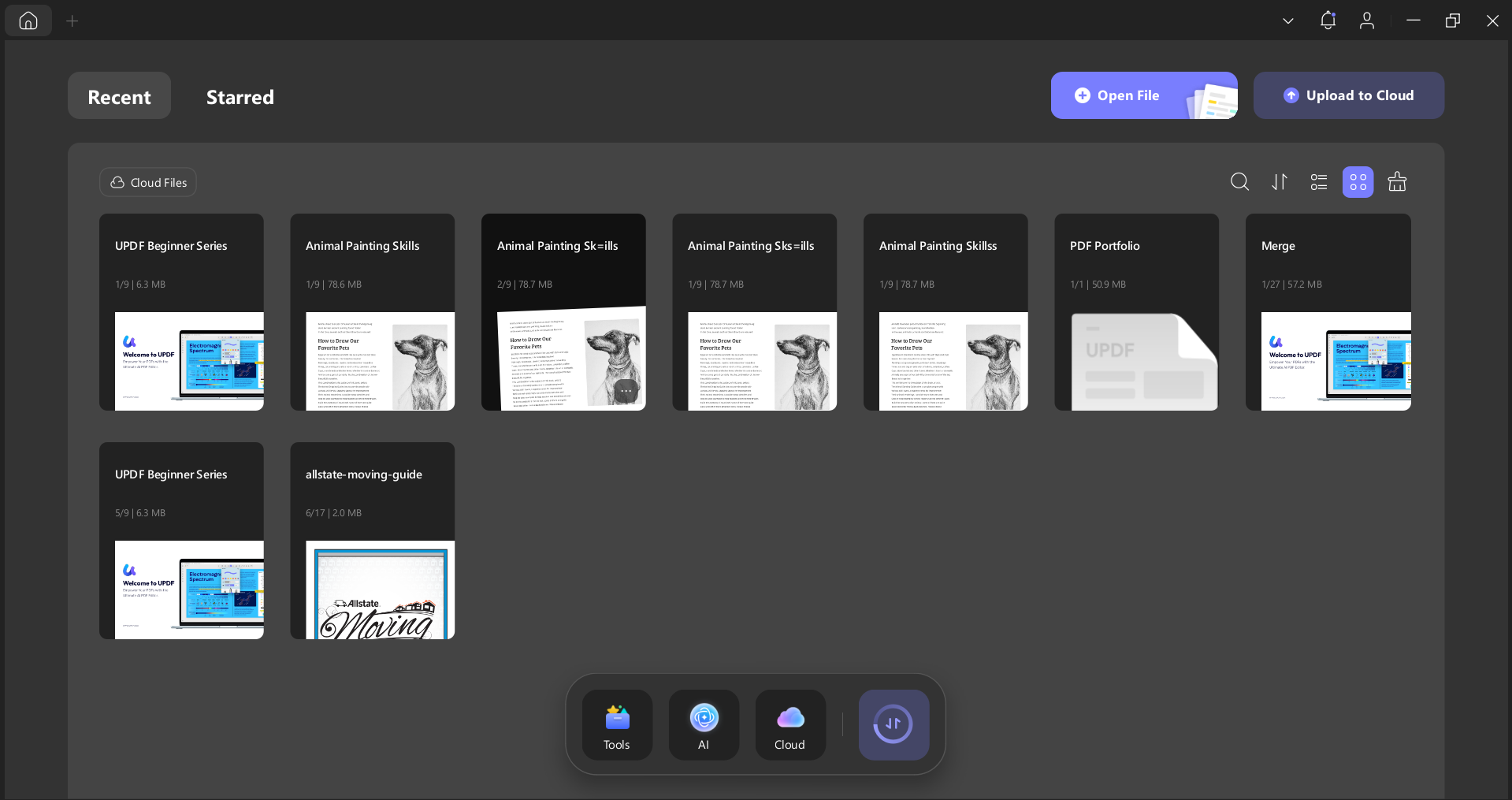Expand the title bar dropdown chevron
Screen dimensions: 1512x800
[x=1288, y=20]
